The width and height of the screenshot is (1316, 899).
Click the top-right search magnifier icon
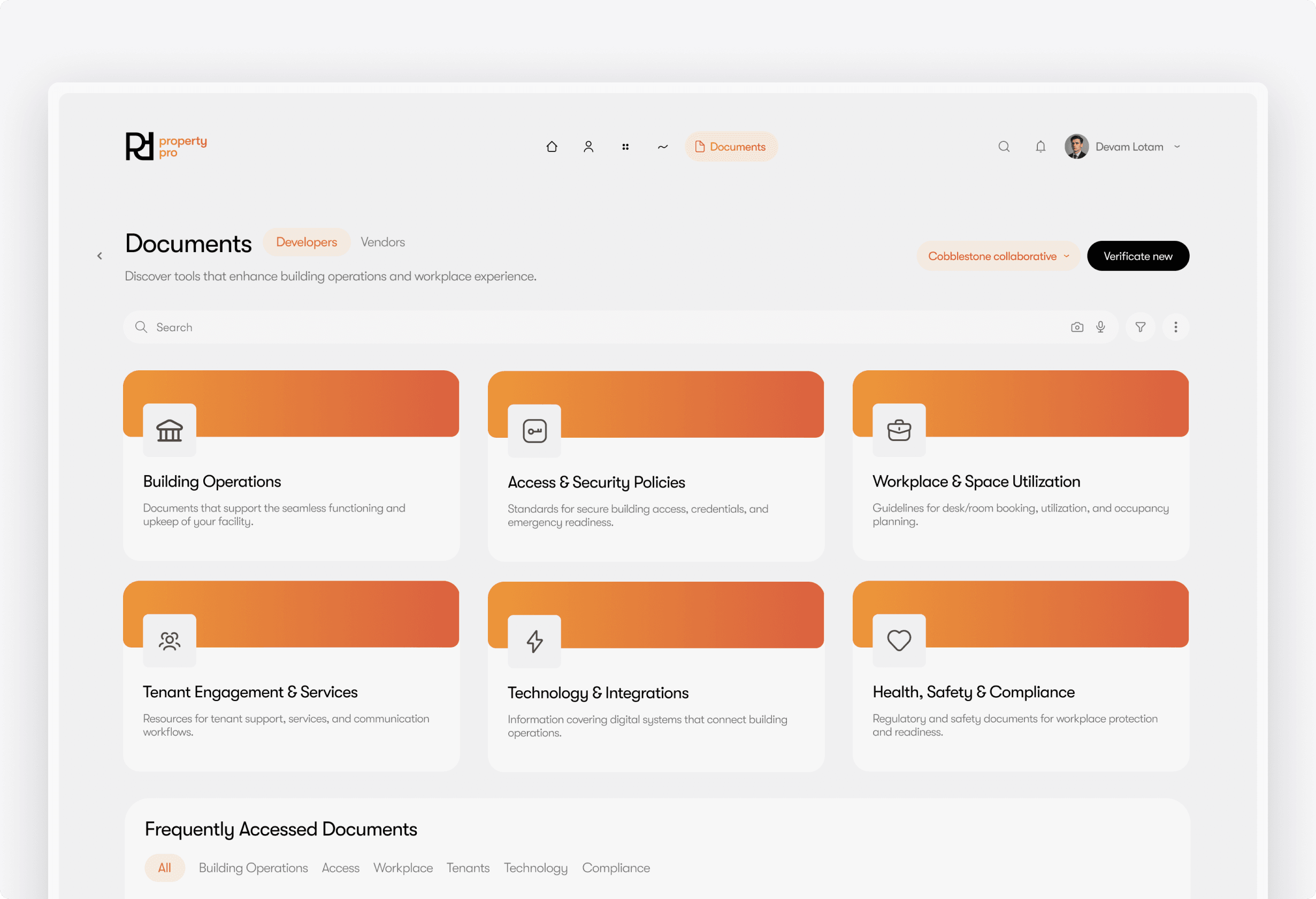coord(1004,147)
